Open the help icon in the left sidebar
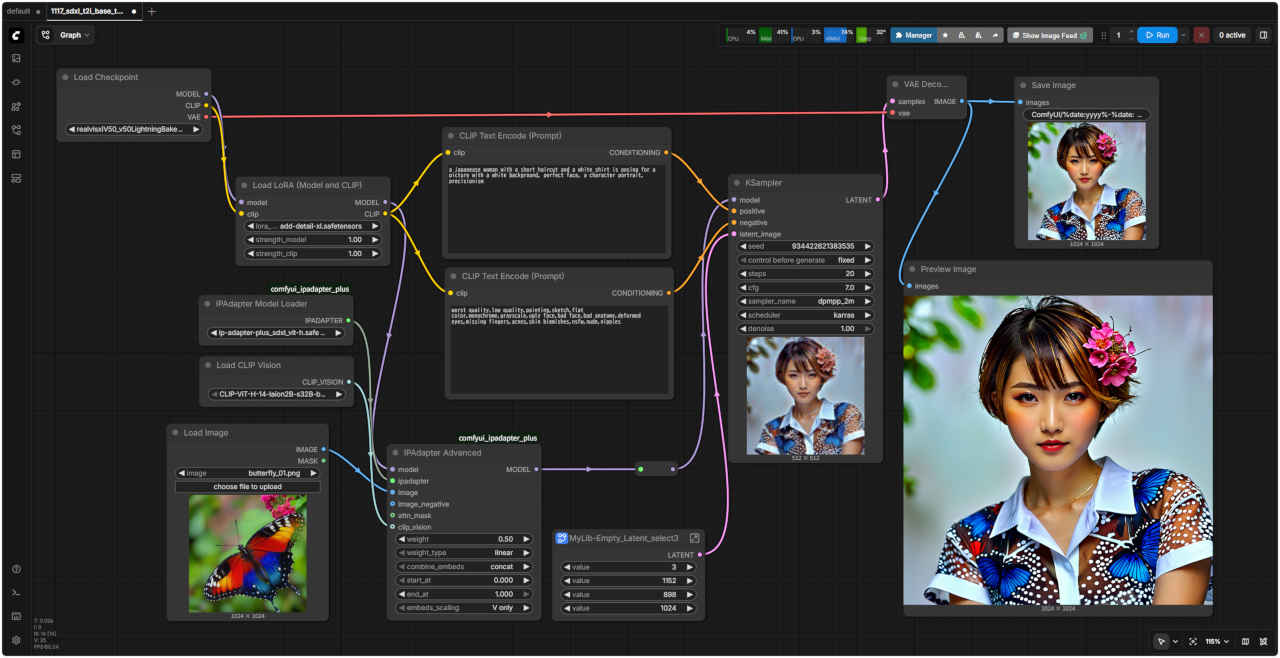This screenshot has width=1280, height=658. pyautogui.click(x=16, y=569)
